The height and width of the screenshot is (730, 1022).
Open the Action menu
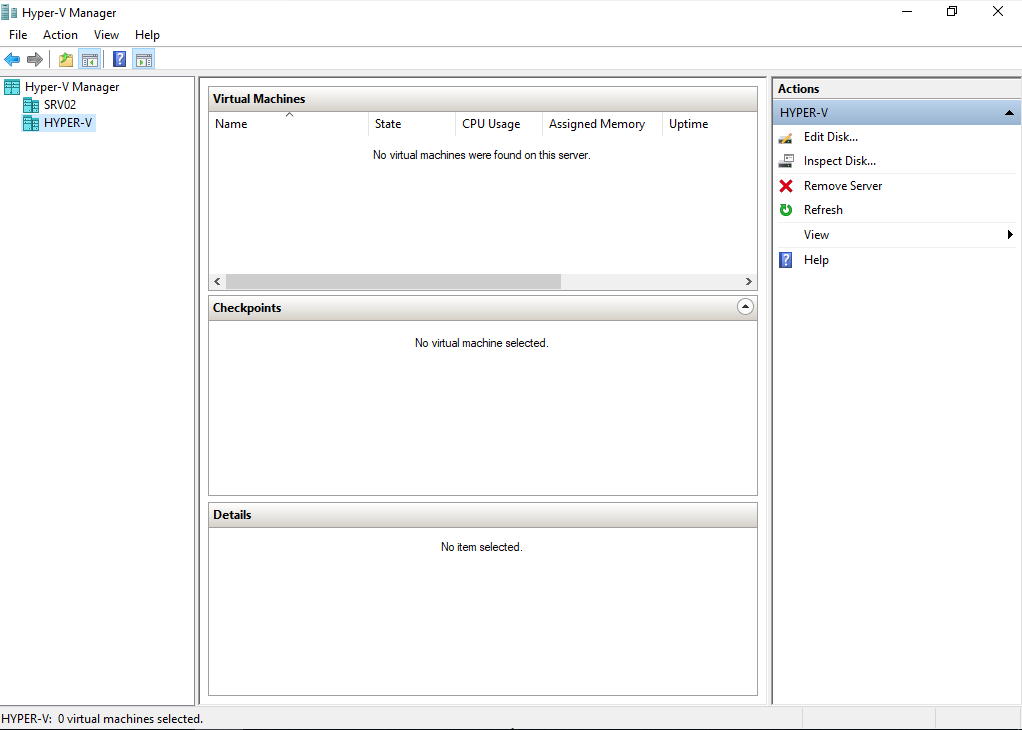click(x=60, y=34)
